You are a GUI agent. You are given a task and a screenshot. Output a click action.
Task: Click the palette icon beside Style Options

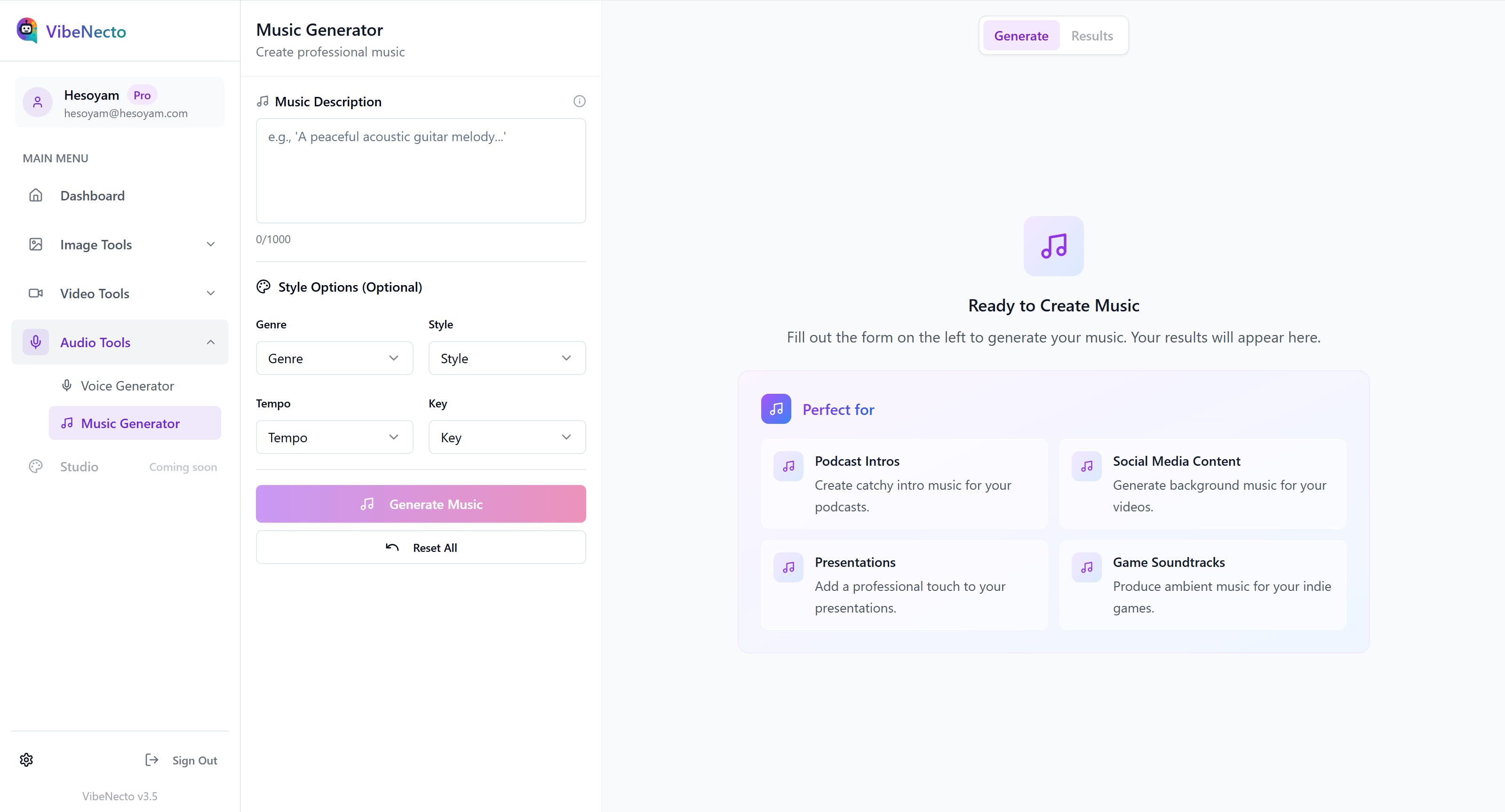pyautogui.click(x=263, y=287)
